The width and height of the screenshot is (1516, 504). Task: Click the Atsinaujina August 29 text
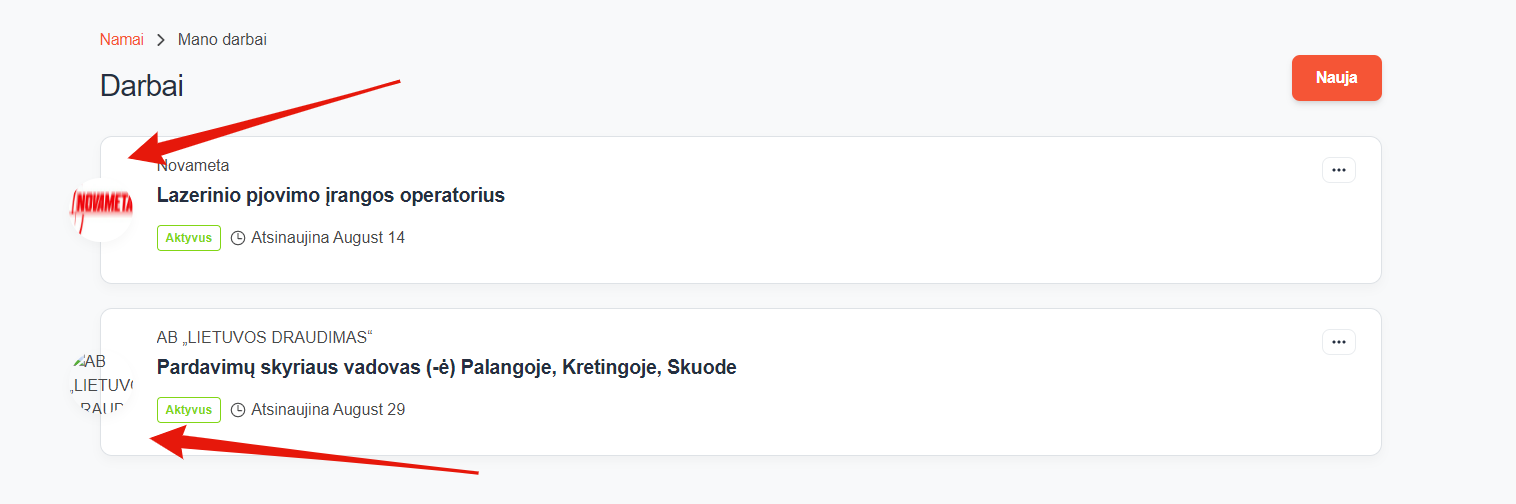[x=328, y=410]
